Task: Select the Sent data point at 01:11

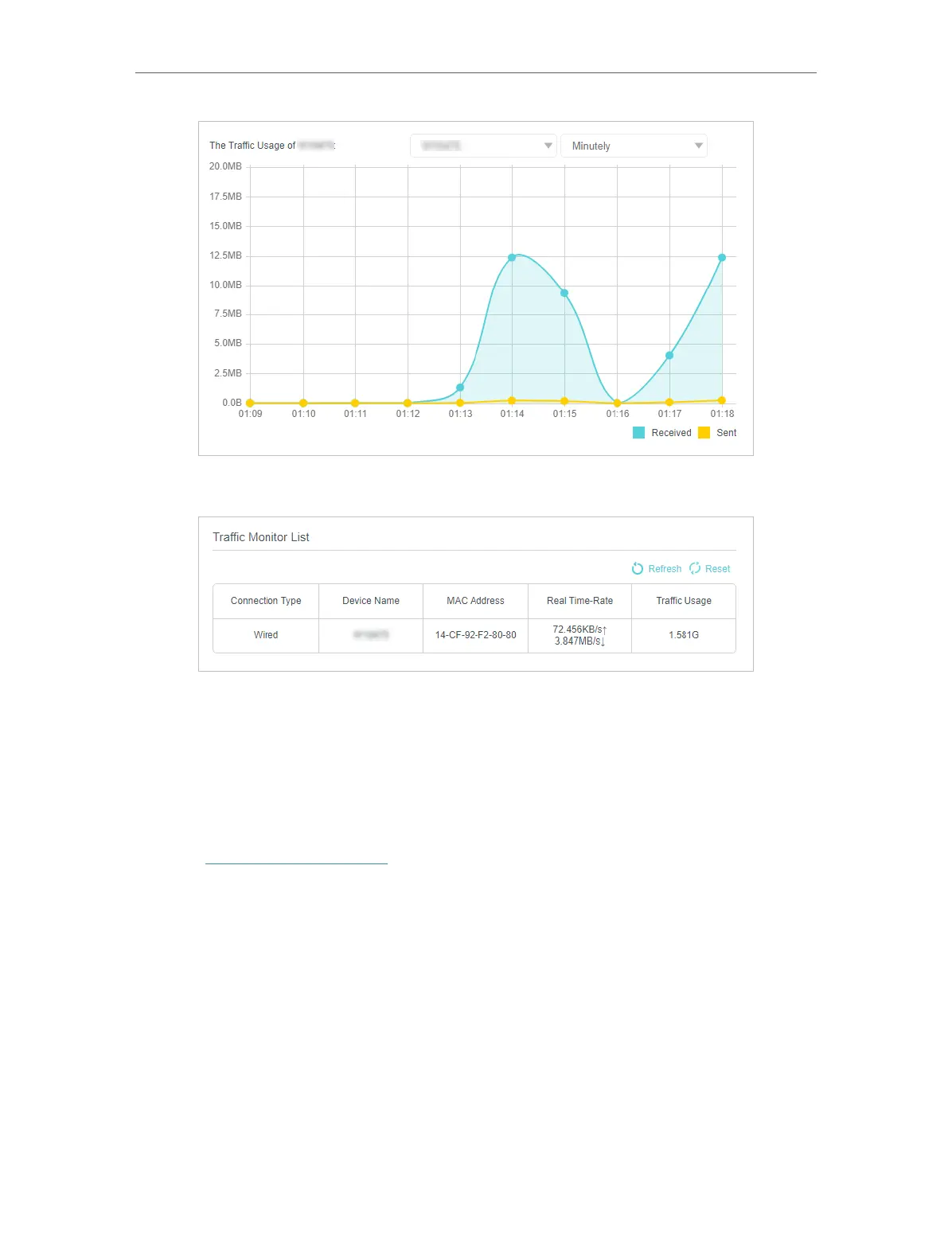Action: tap(355, 403)
